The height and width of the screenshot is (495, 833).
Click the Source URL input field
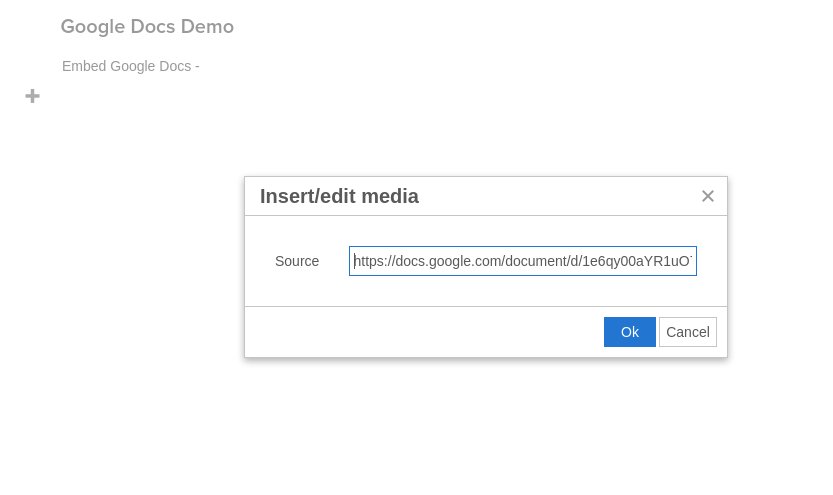pos(523,261)
